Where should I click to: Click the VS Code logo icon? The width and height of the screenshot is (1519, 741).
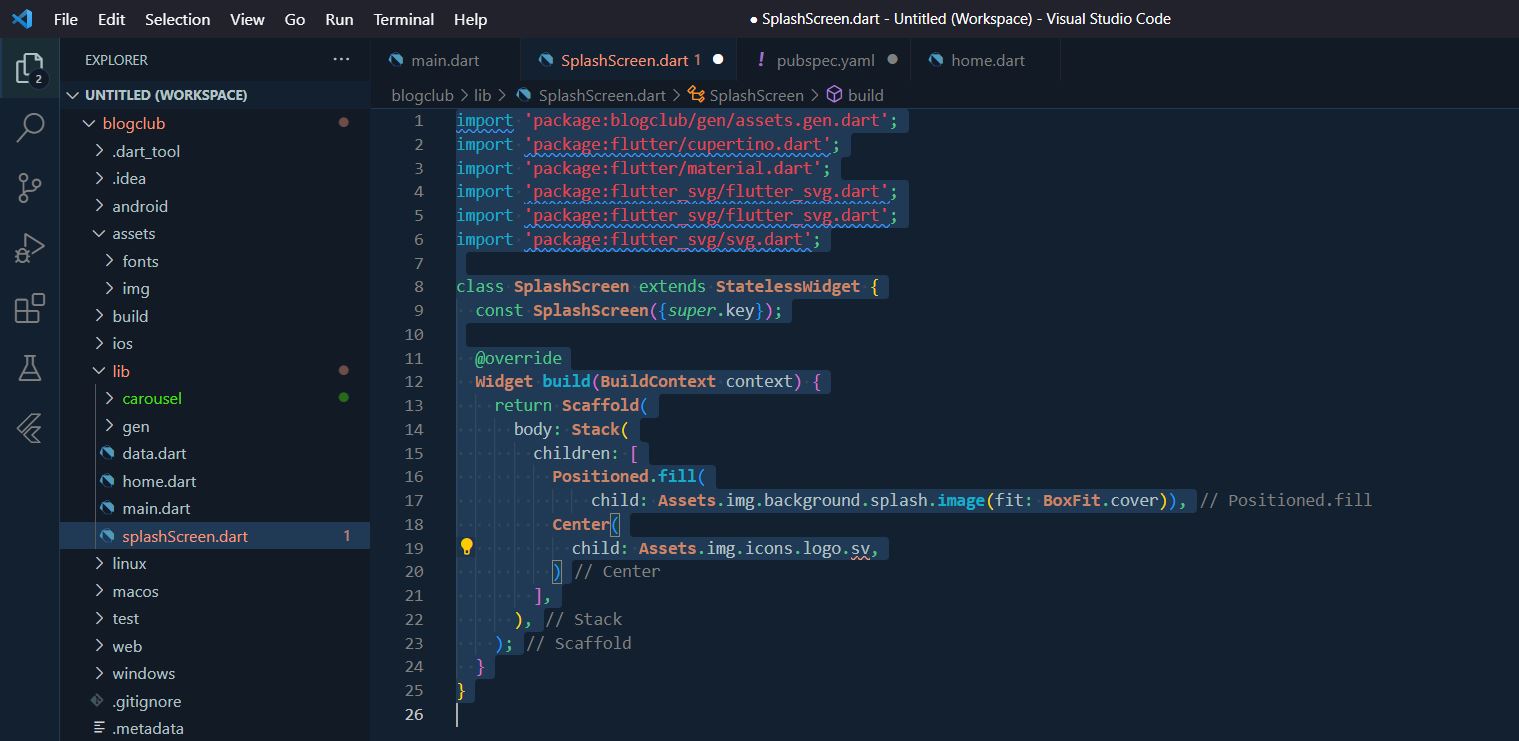22,19
